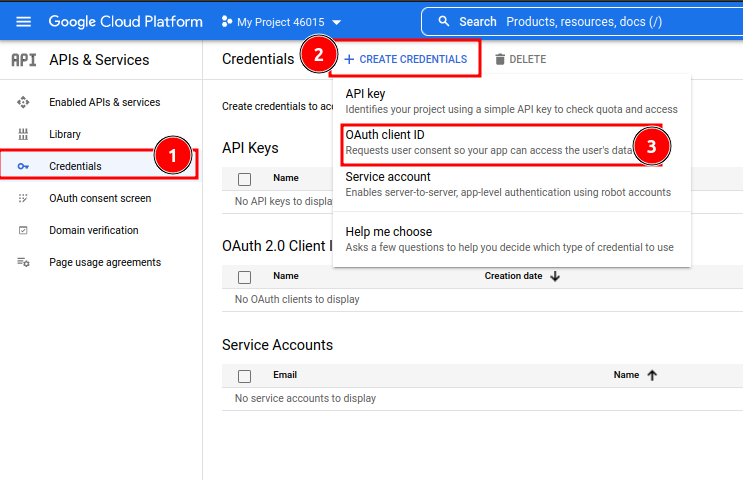The height and width of the screenshot is (480, 743).
Task: Click the trash can icon next to Delete
Action: [500, 59]
